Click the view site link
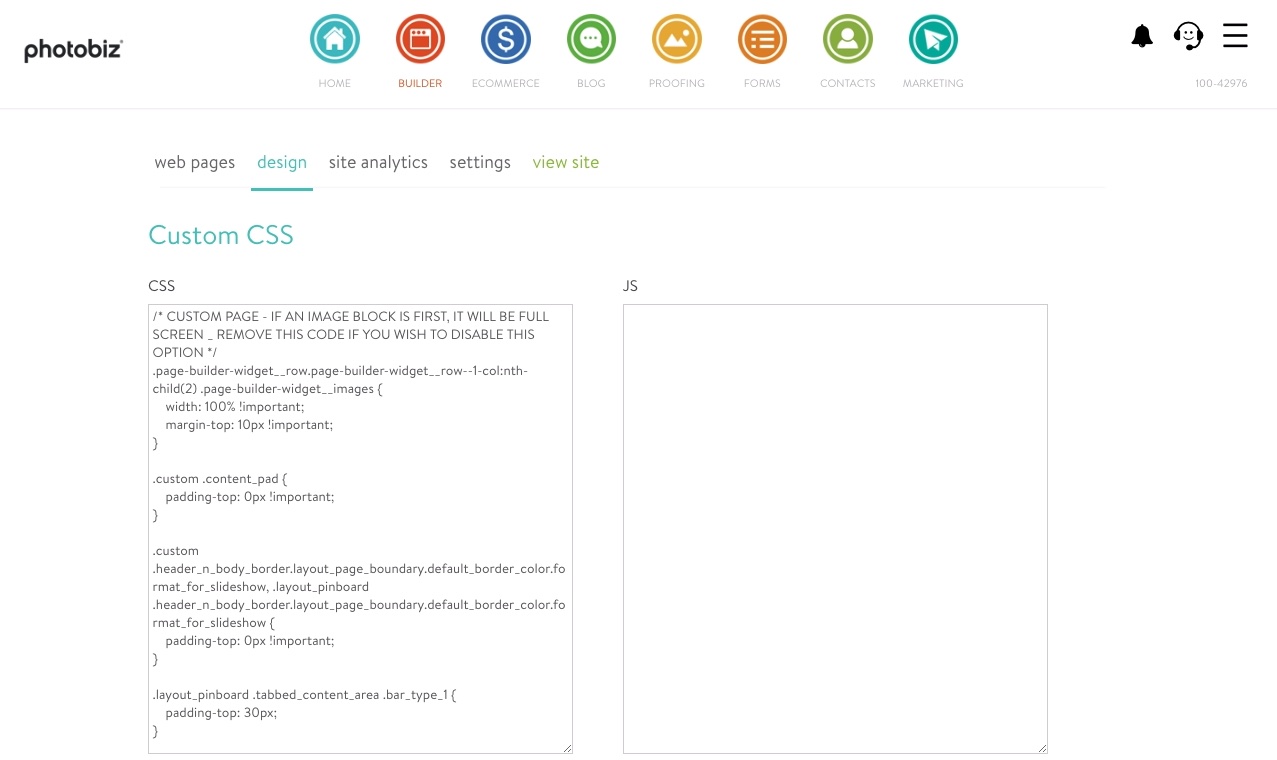1277x760 pixels. pyautogui.click(x=565, y=162)
